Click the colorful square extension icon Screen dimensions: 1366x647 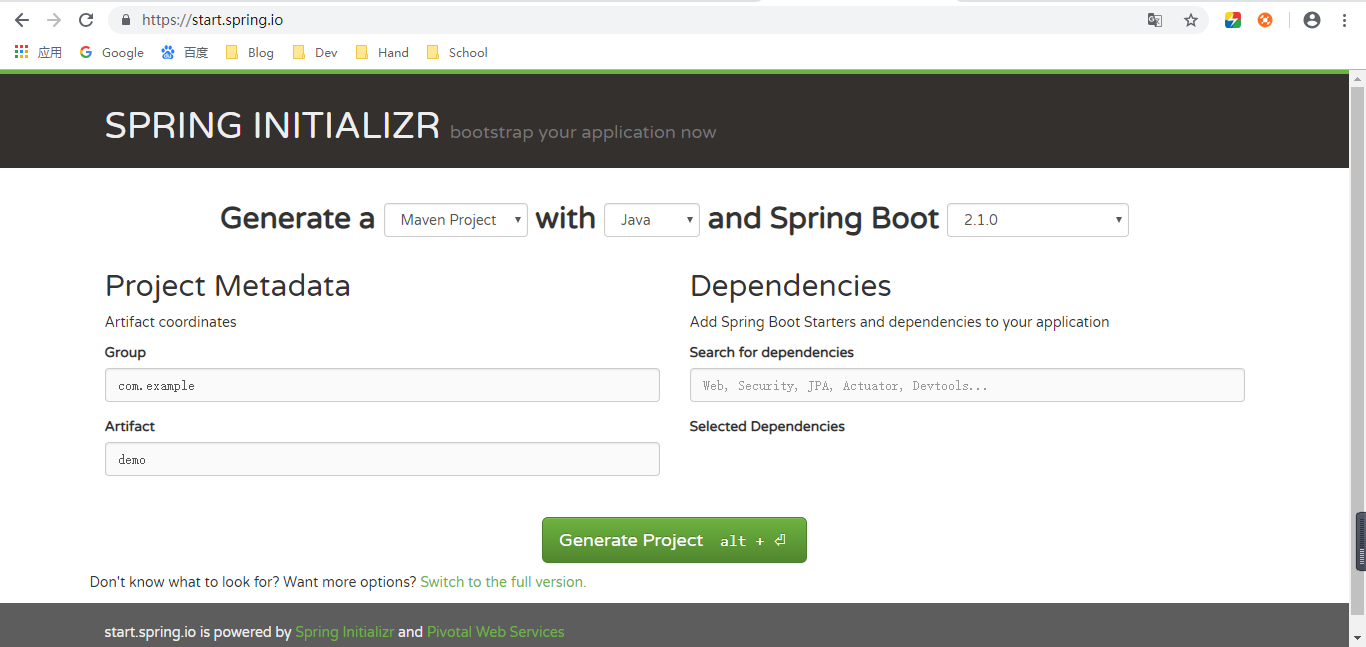1233,20
